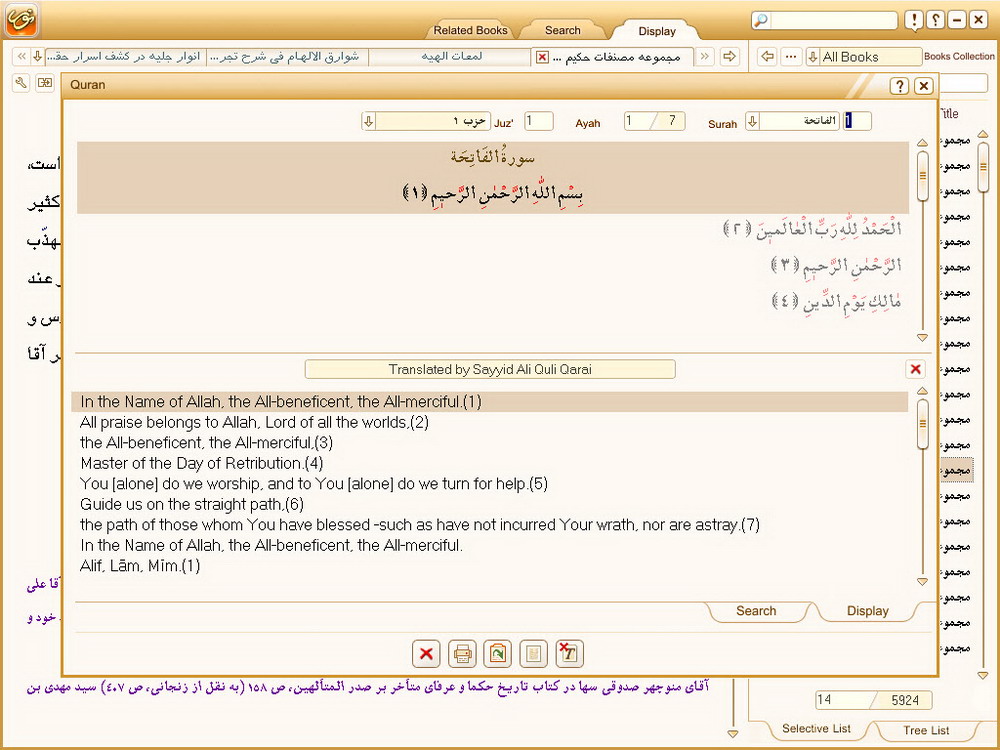Click the Translated by Sayyid Ali Quli Qarai button

click(x=490, y=369)
